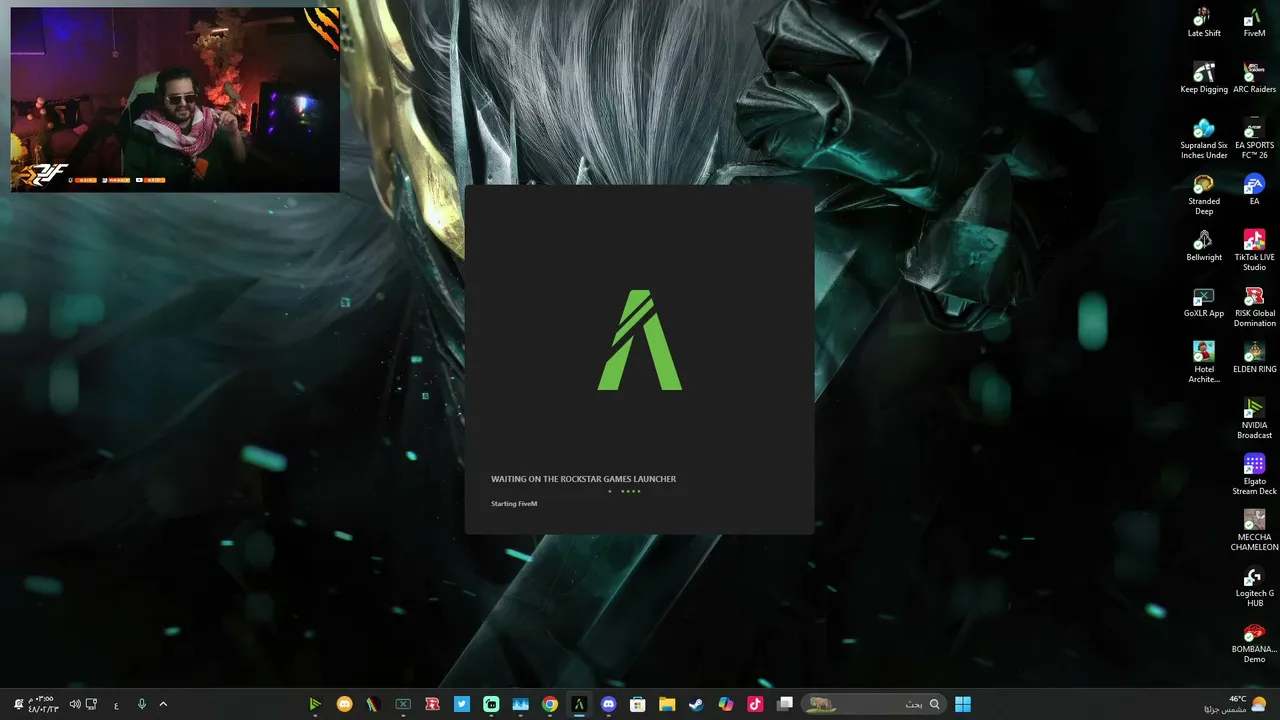Select the Logitech G HUB desktop icon
This screenshot has height=720, width=1280.
(1254, 587)
